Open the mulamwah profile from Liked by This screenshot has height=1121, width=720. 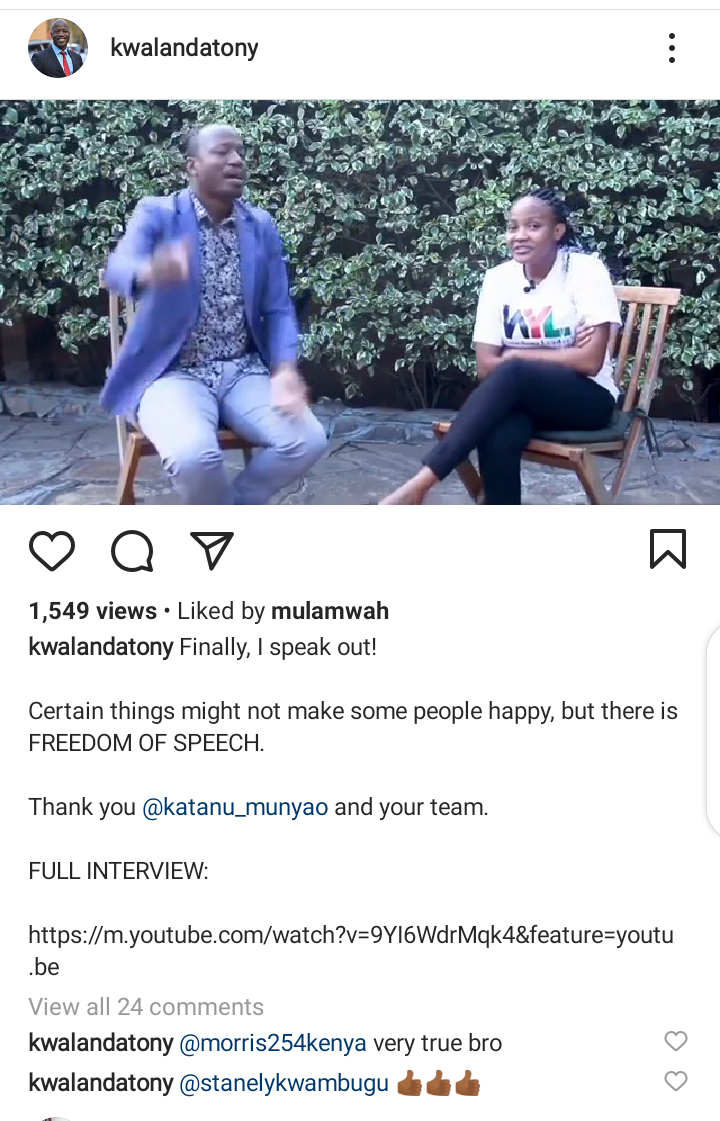[x=330, y=611]
